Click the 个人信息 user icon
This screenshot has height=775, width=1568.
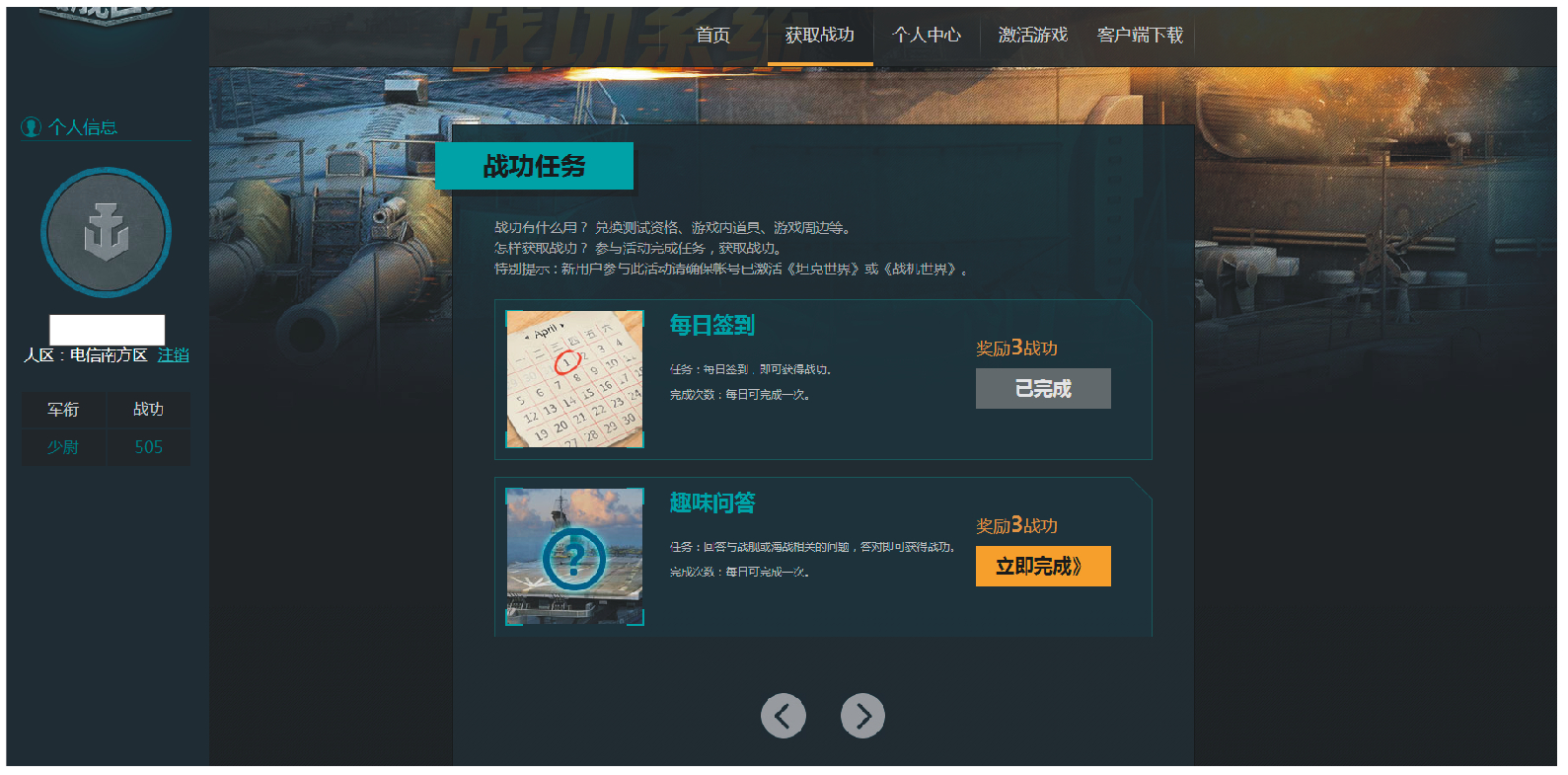[x=32, y=127]
